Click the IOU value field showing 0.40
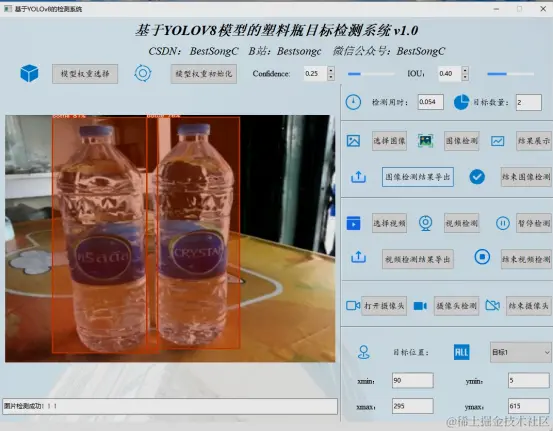This screenshot has width=554, height=432. point(449,73)
